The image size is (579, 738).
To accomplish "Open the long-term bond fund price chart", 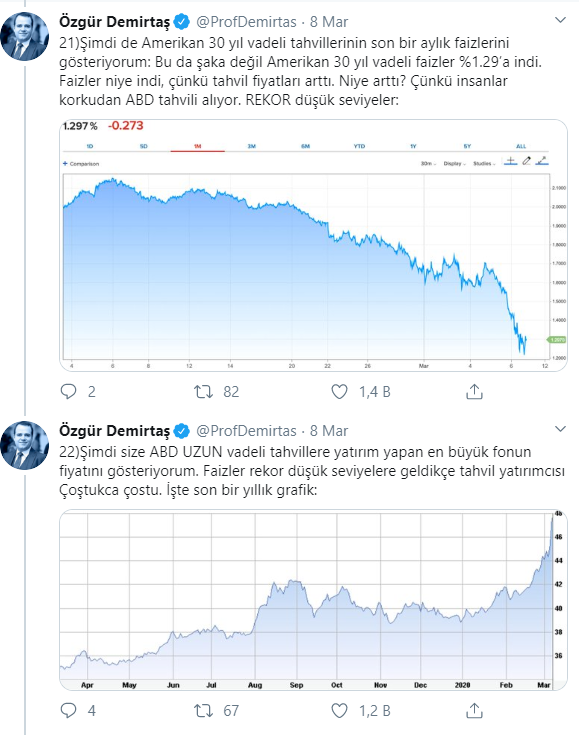I will (314, 600).
